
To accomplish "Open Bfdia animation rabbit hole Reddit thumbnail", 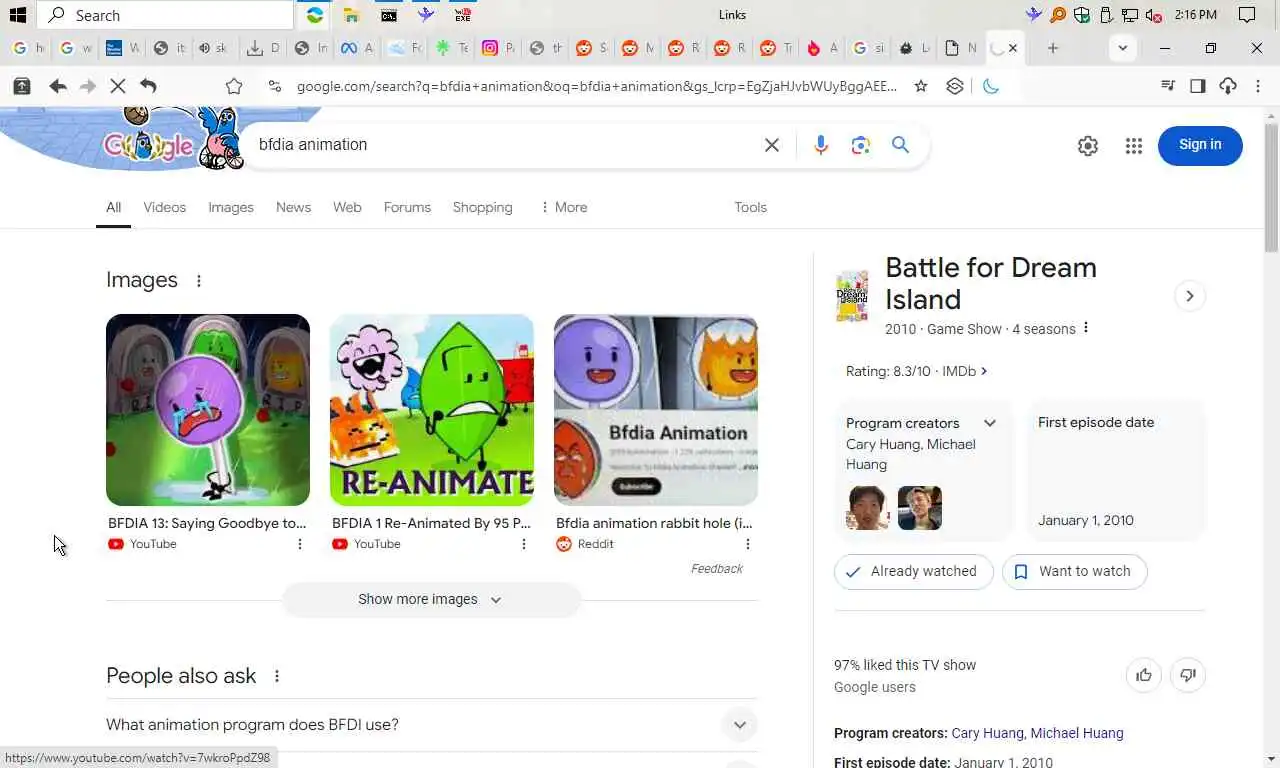I will tap(656, 410).
